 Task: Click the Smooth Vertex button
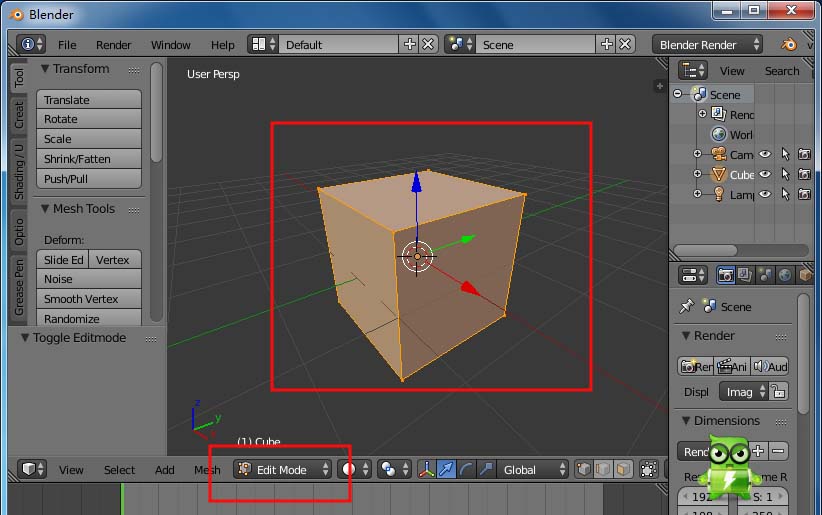click(x=89, y=299)
